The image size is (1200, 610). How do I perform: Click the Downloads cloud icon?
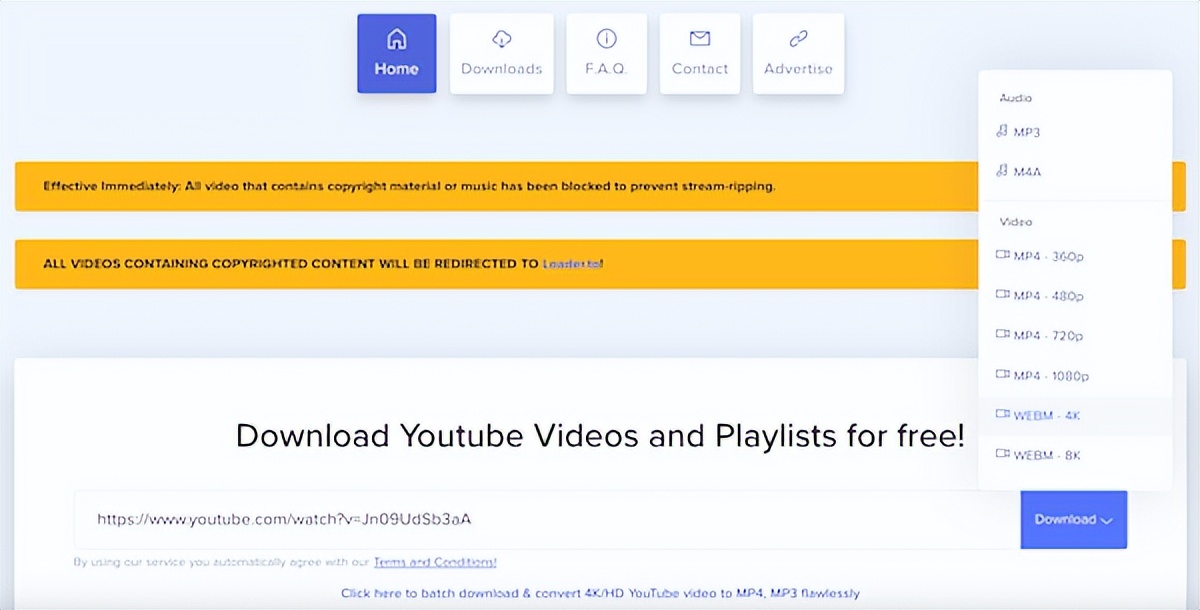pos(502,39)
